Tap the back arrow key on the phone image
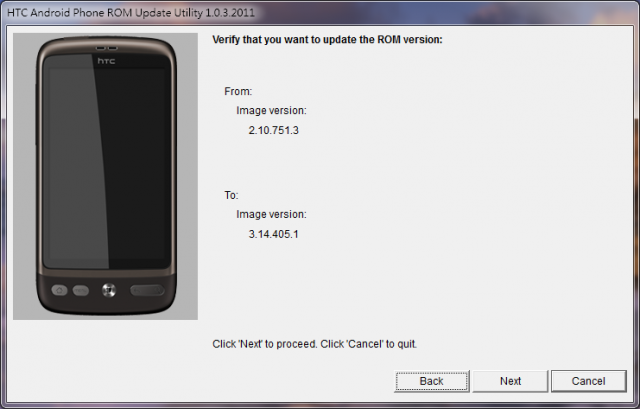This screenshot has width=640, height=409. point(138,290)
